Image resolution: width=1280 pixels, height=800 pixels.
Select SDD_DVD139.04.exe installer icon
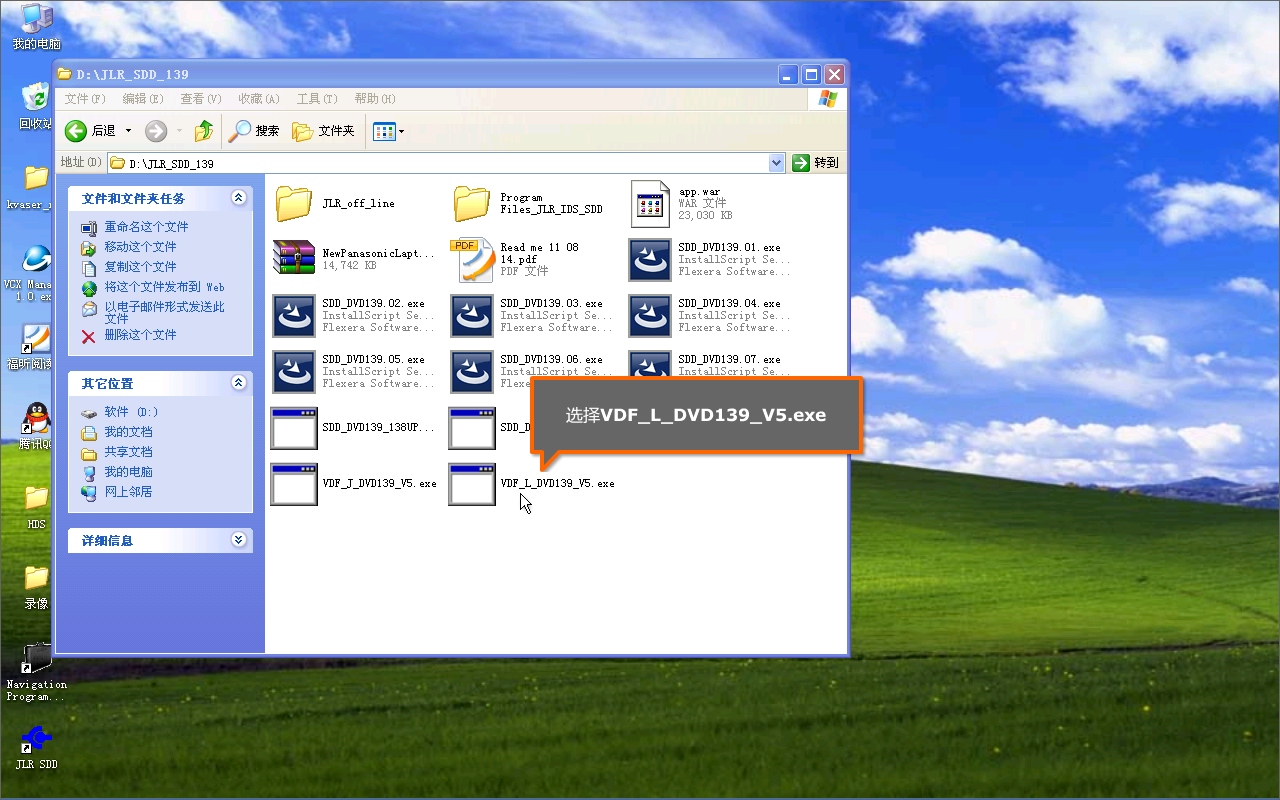650,316
